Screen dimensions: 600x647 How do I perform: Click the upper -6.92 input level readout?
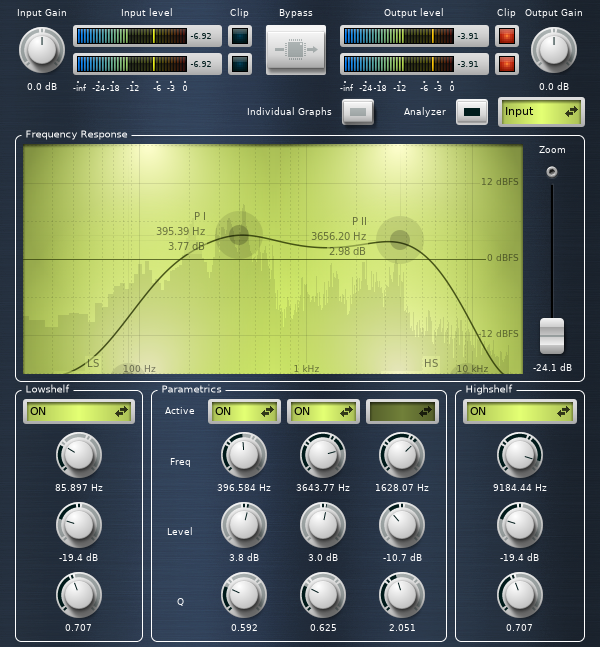click(x=201, y=36)
